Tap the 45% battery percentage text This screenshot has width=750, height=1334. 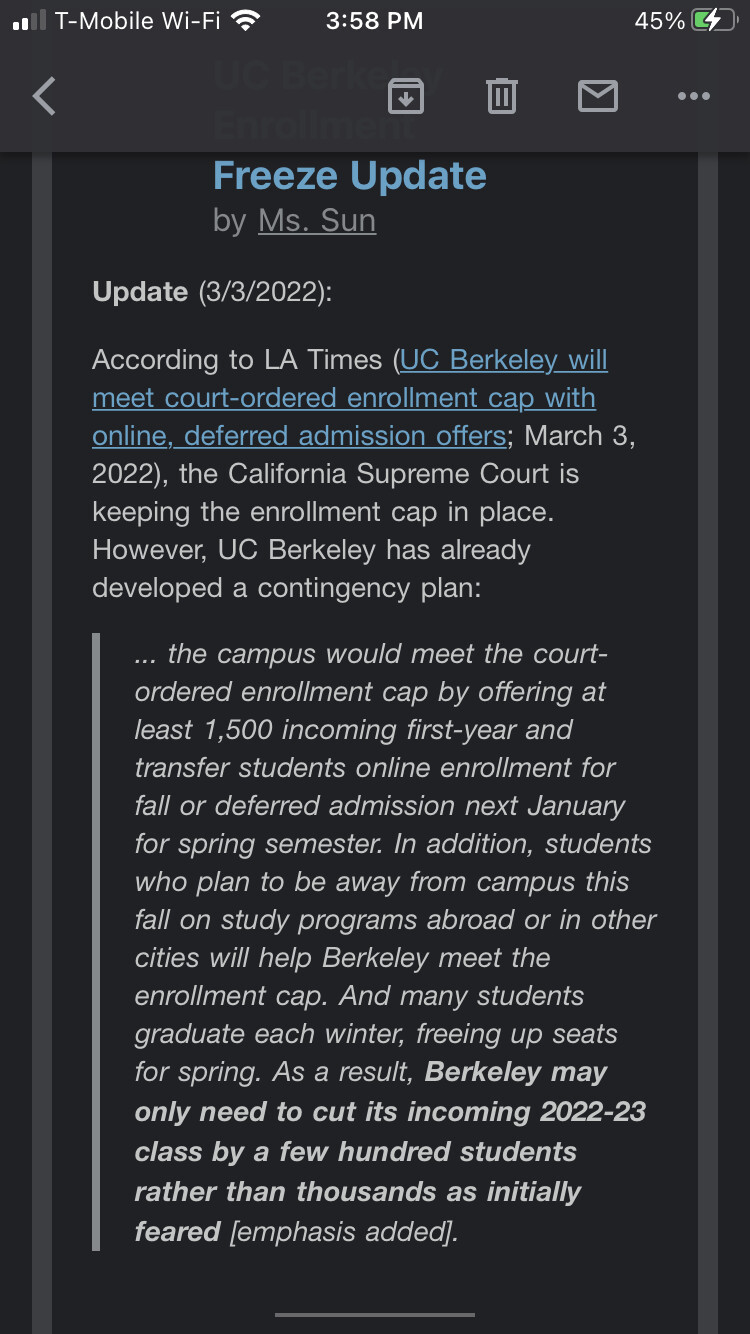click(659, 21)
